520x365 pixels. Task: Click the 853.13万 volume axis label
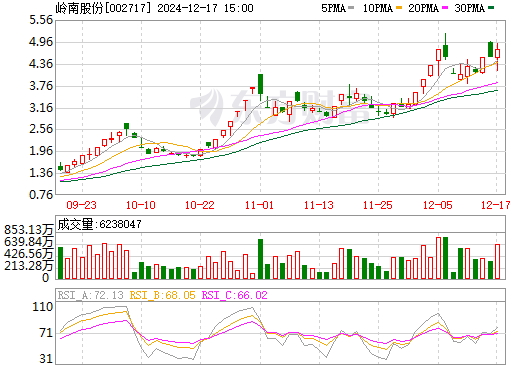[x=29, y=230]
